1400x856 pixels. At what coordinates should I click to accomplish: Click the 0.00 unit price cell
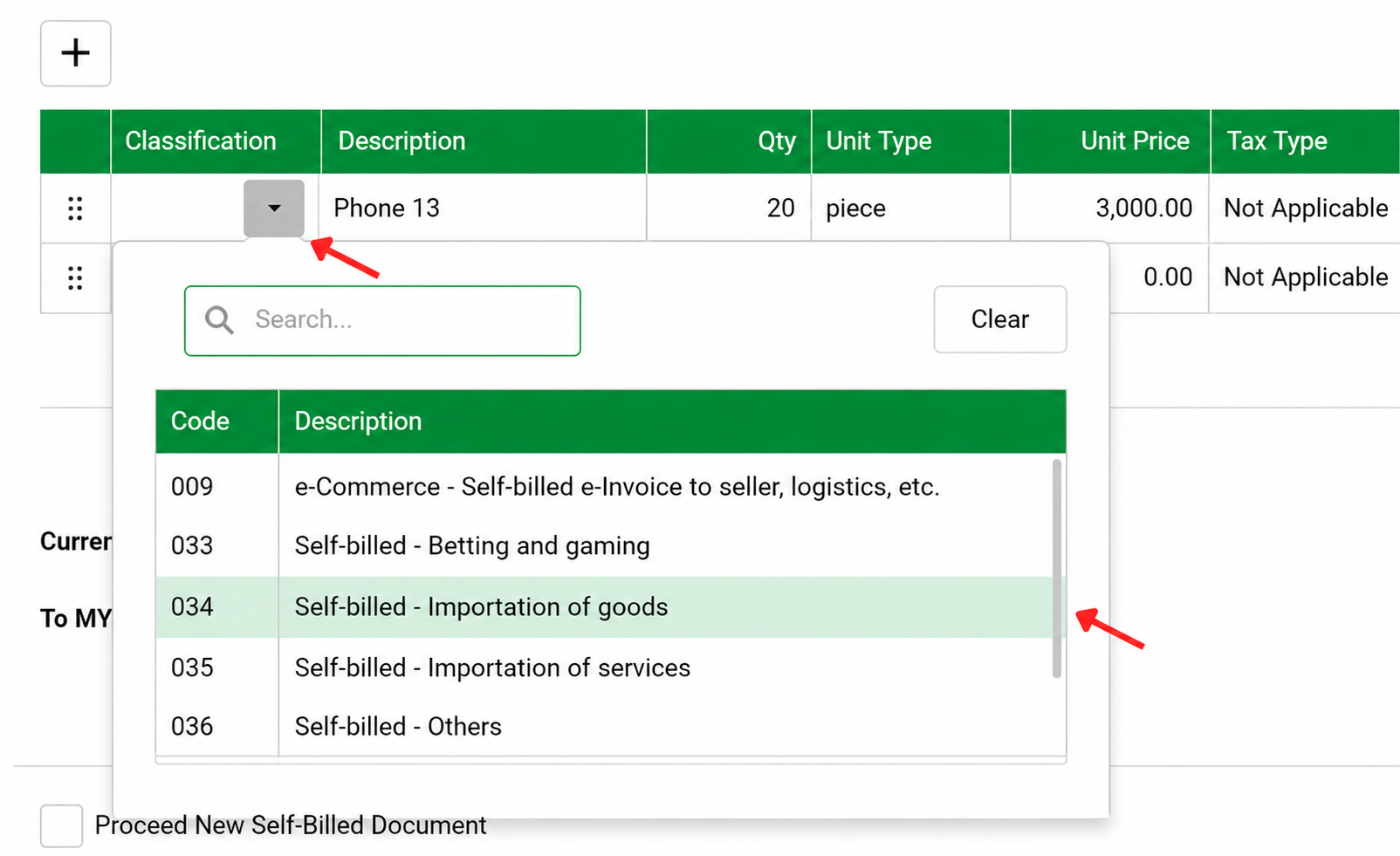point(1159,277)
